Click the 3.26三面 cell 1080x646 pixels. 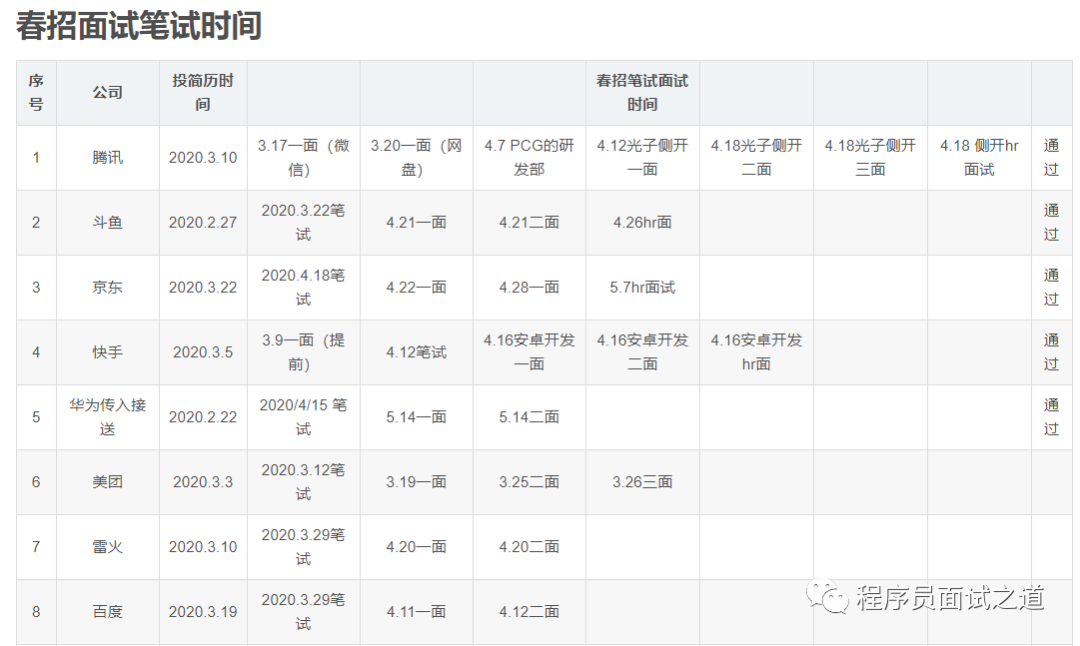(x=642, y=481)
